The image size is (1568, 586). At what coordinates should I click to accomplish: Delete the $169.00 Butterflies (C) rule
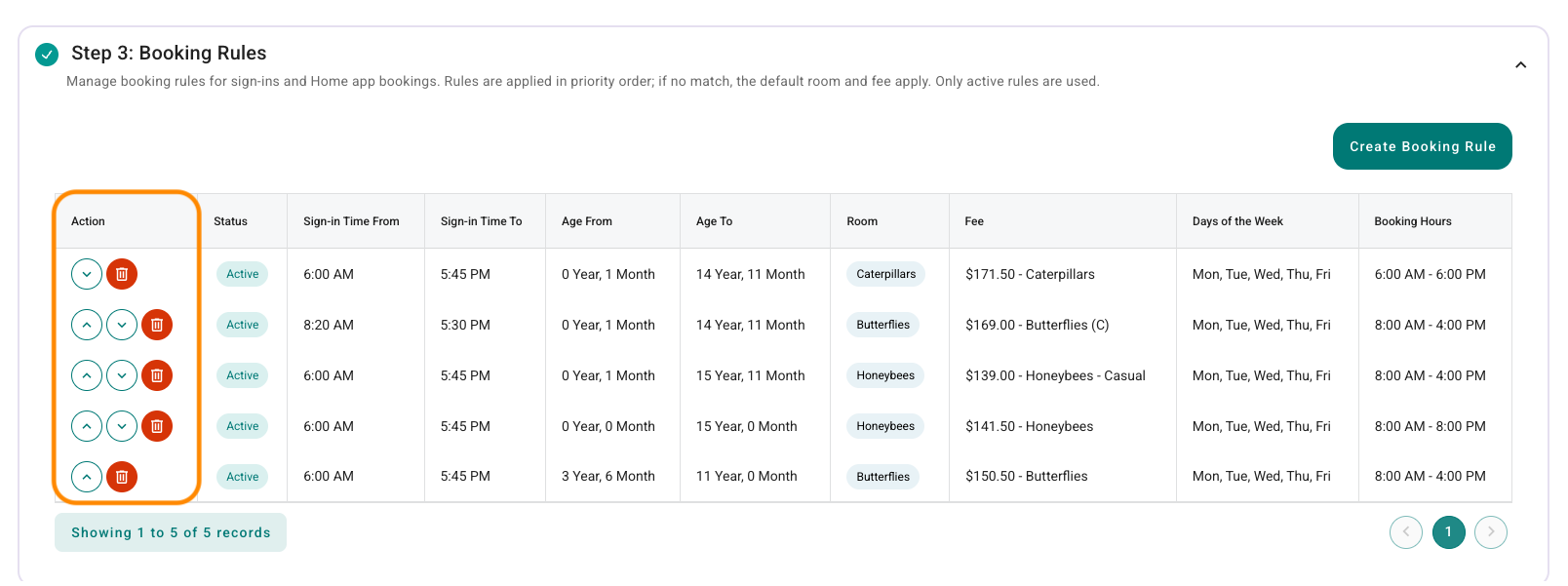157,325
